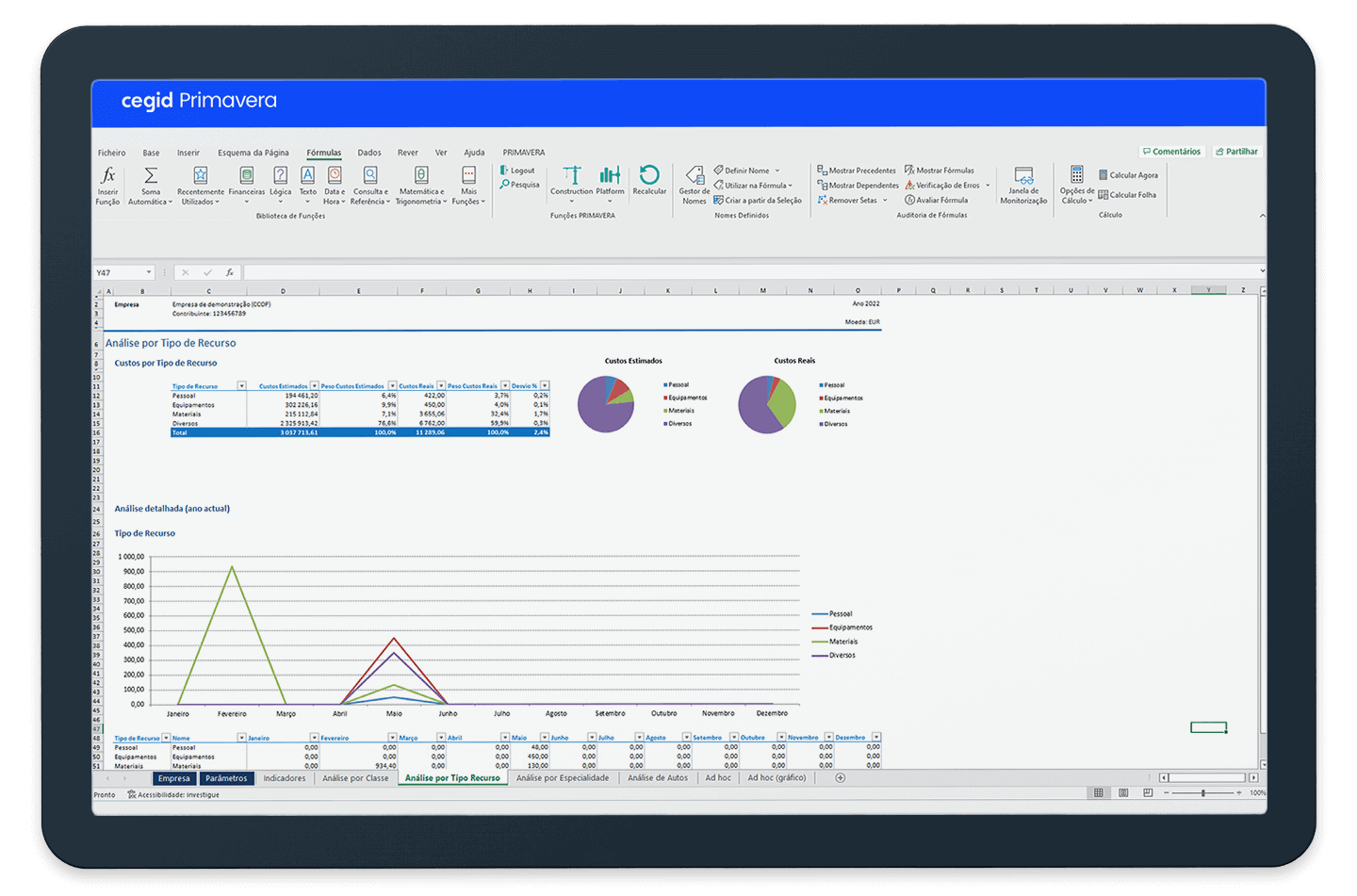1357x896 pixels.
Task: Select column Y header
Action: [1208, 290]
